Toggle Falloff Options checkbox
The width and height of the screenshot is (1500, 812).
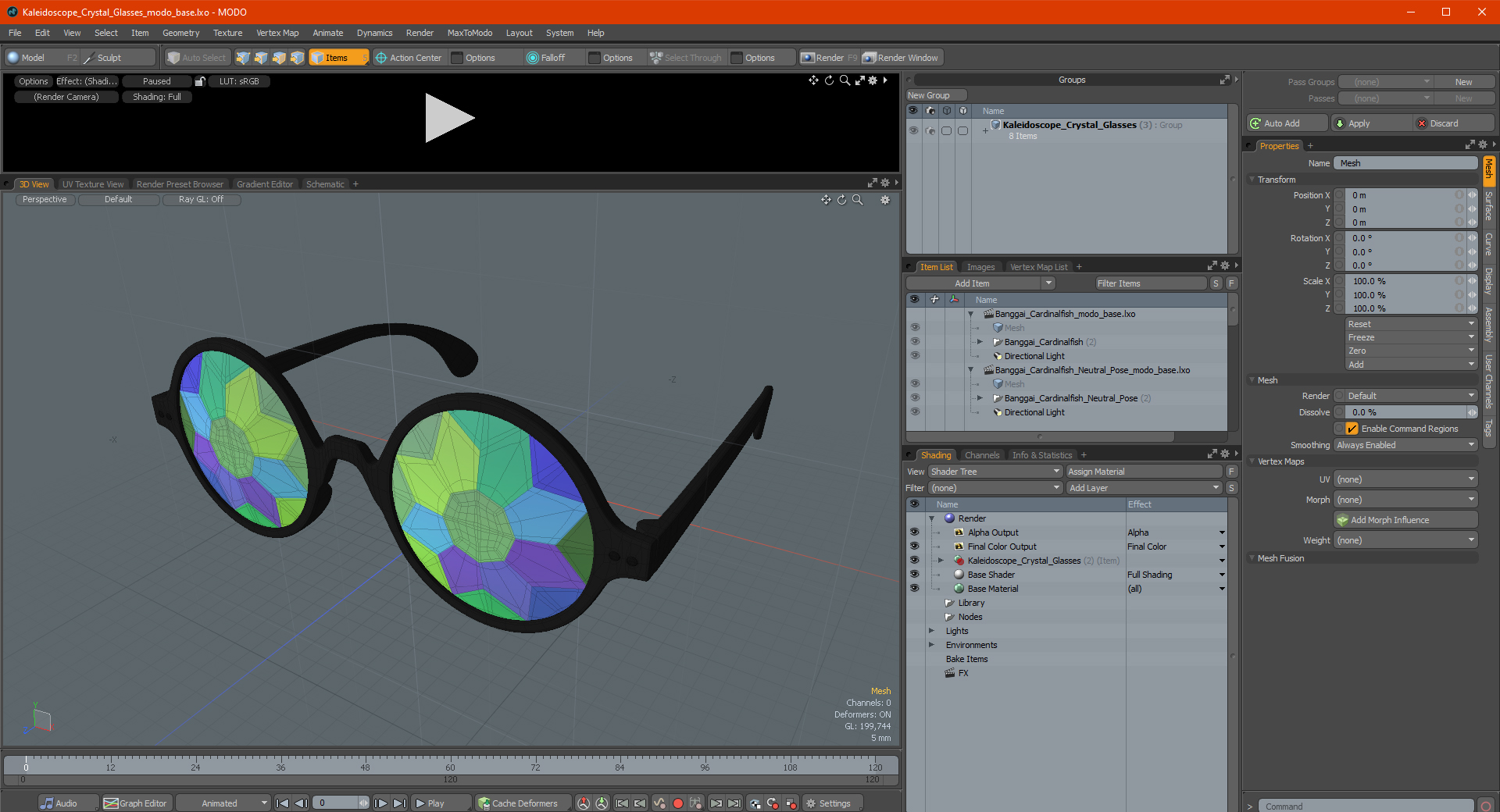click(x=595, y=58)
